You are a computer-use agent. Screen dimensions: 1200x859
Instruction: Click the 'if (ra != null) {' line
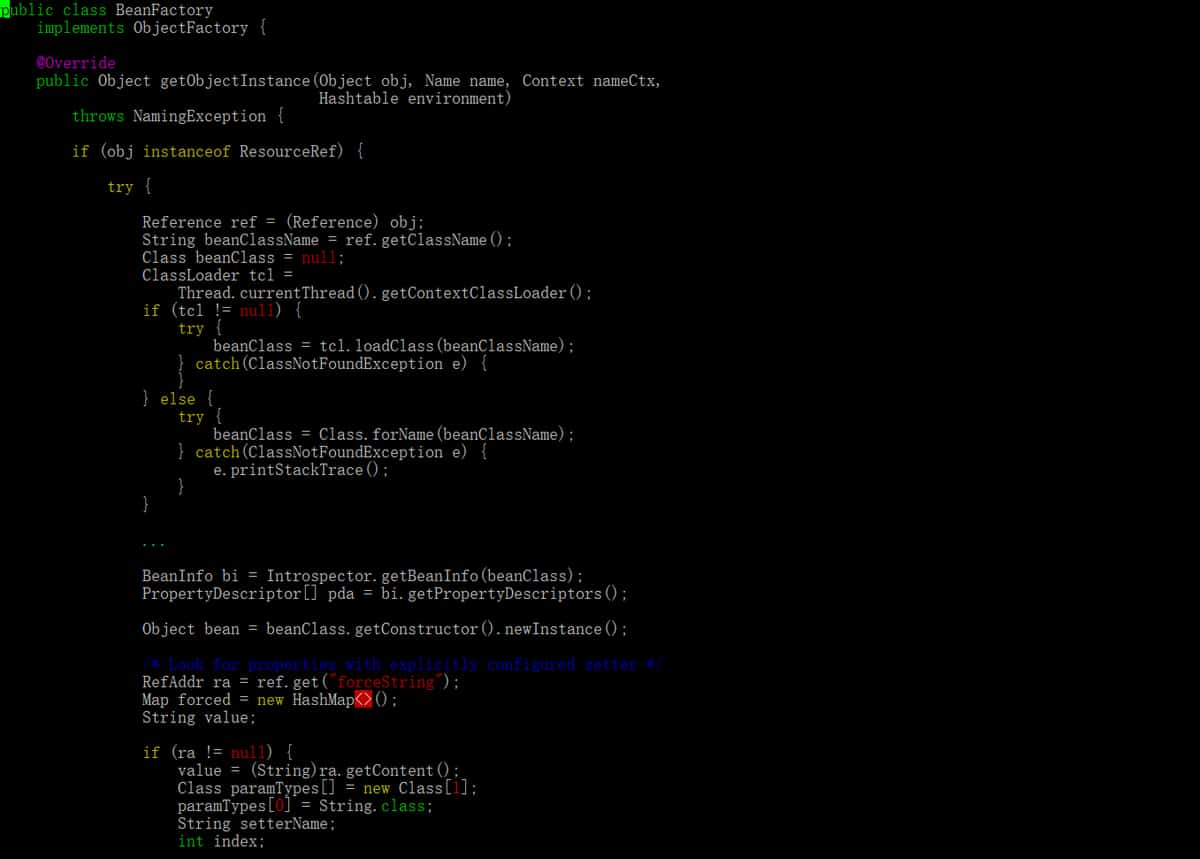click(x=218, y=753)
